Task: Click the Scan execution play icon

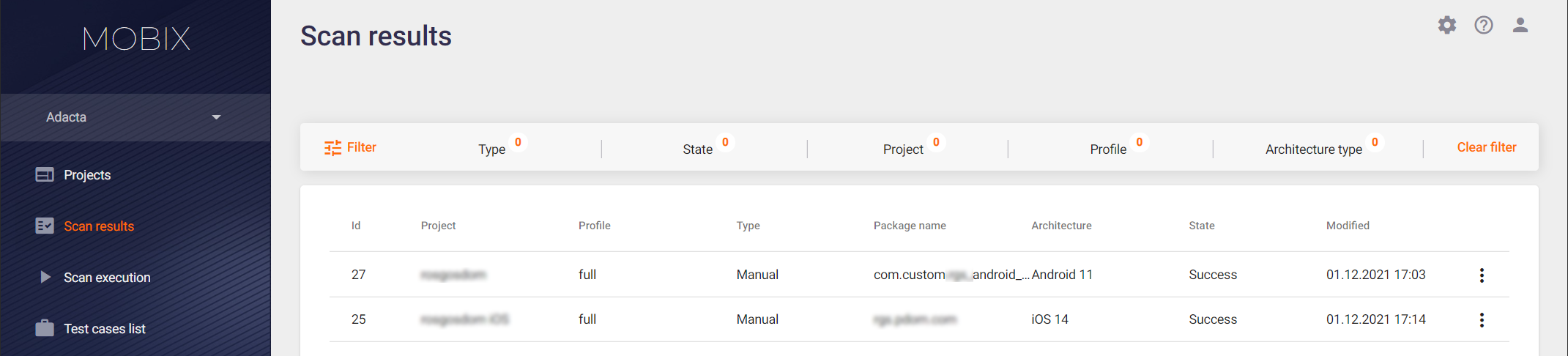Action: tap(45, 277)
